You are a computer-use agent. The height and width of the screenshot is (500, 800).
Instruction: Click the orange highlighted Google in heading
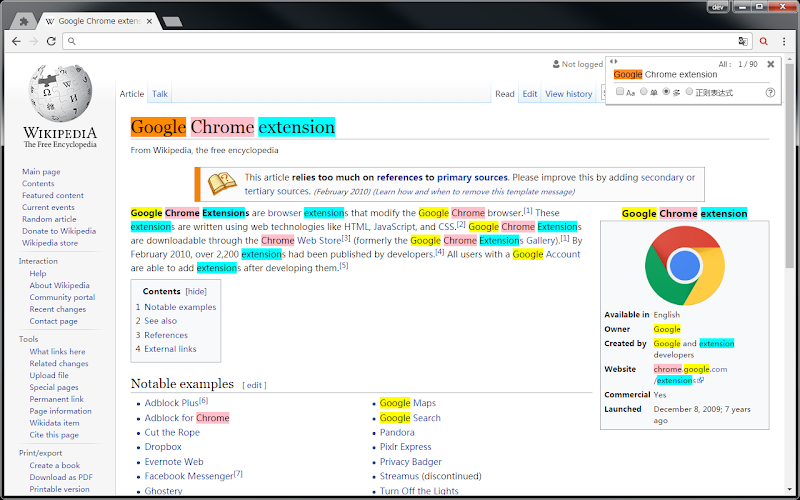158,127
